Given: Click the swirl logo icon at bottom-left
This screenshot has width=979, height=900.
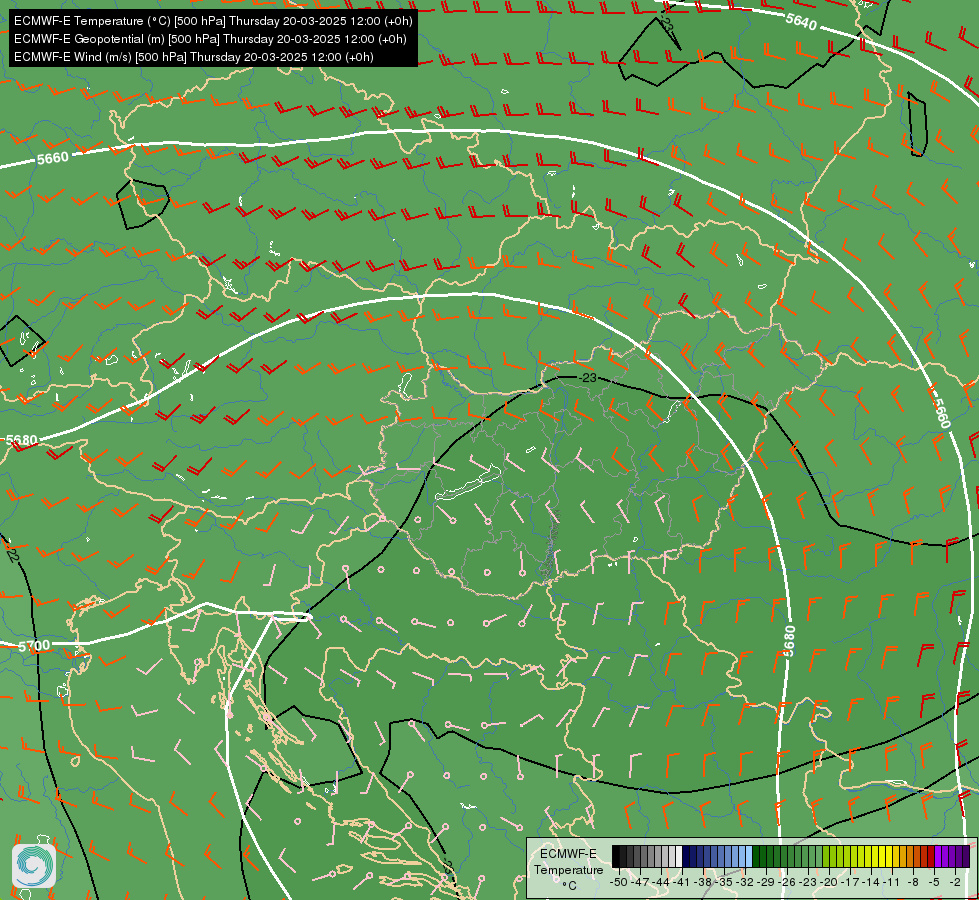Looking at the screenshot, I should click(x=34, y=866).
